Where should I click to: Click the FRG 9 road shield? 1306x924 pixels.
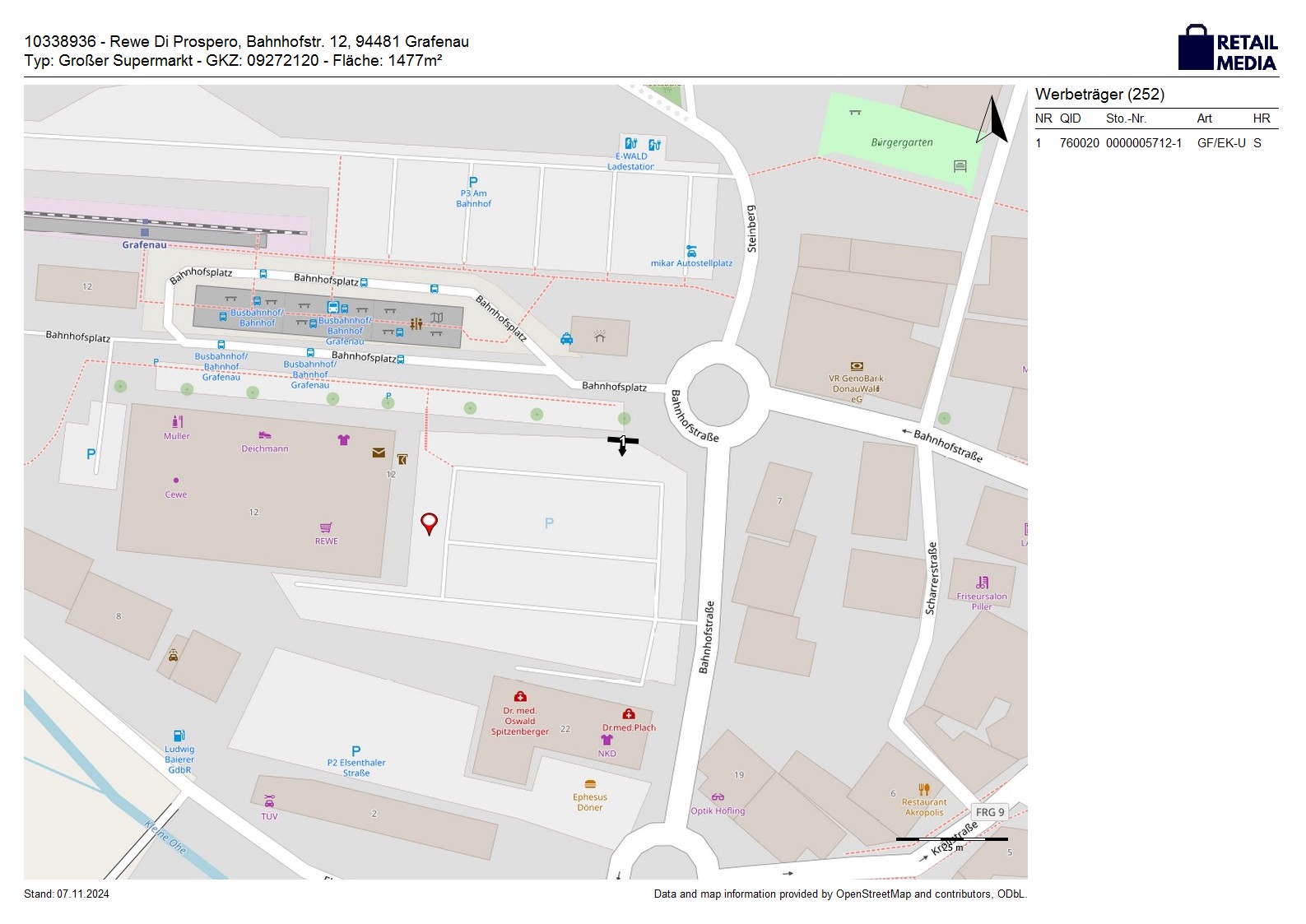tap(989, 812)
